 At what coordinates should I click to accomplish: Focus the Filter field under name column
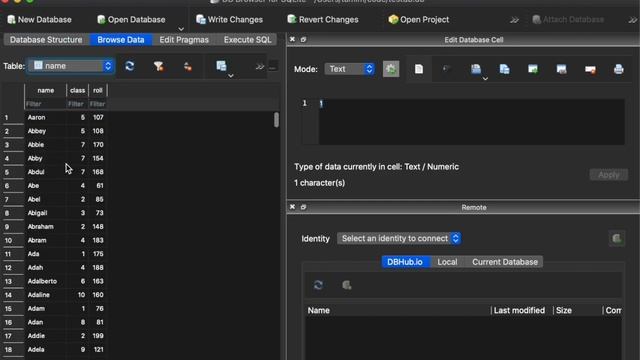(45, 104)
